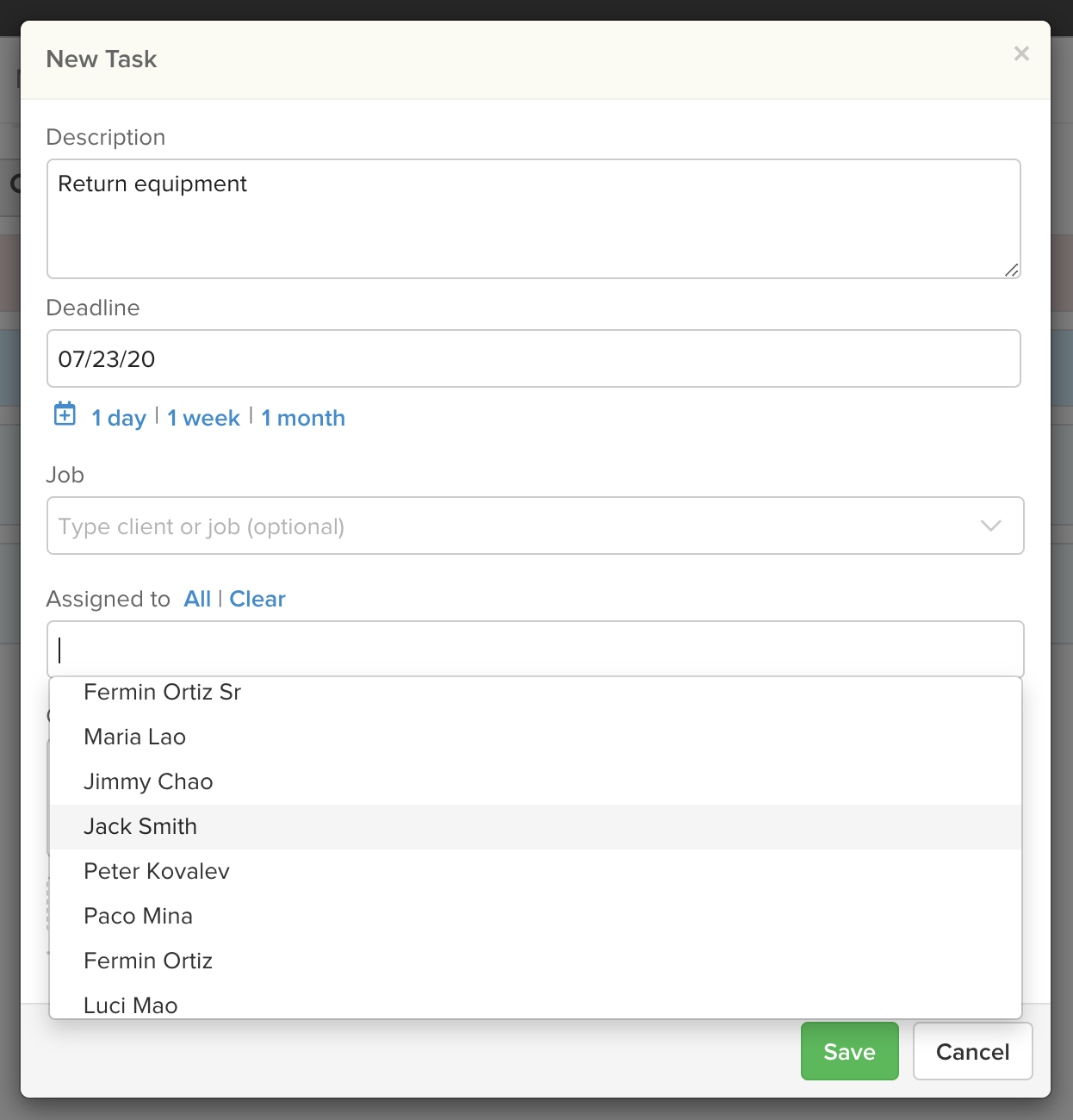1073x1120 pixels.
Task: Set deadline to 1 month
Action: point(302,418)
